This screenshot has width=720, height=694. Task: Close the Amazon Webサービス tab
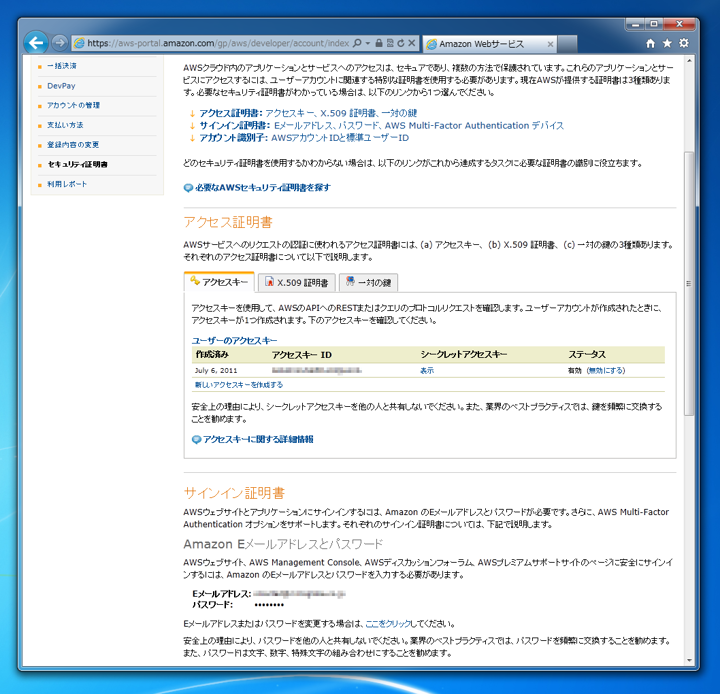click(550, 44)
